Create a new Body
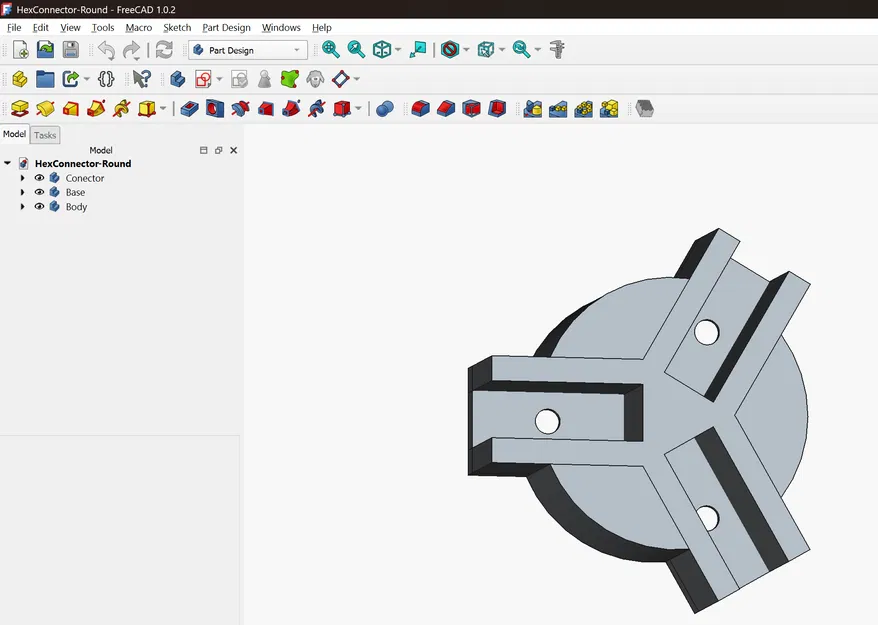The image size is (878, 625). 177,78
